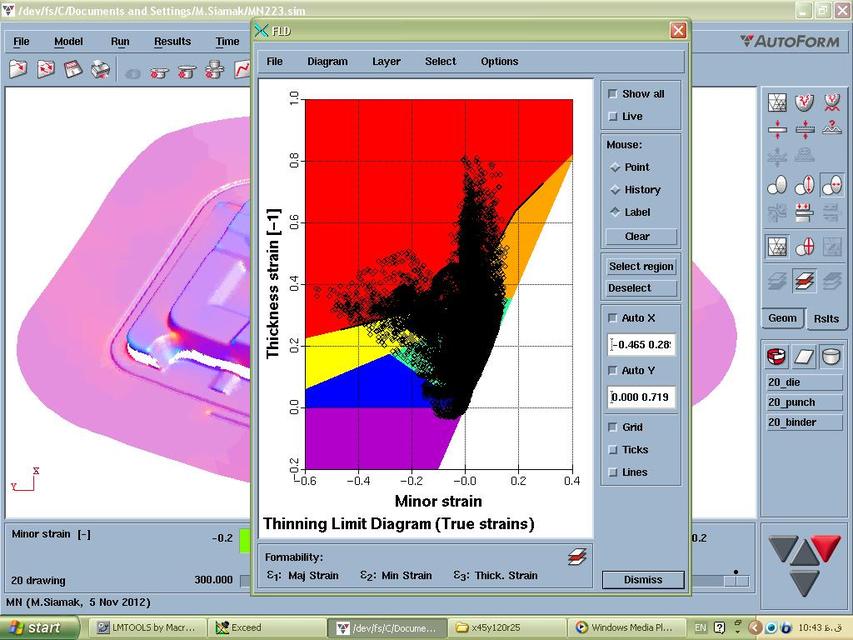
Task: Enable the Ticks checkbox
Action: coord(613,450)
